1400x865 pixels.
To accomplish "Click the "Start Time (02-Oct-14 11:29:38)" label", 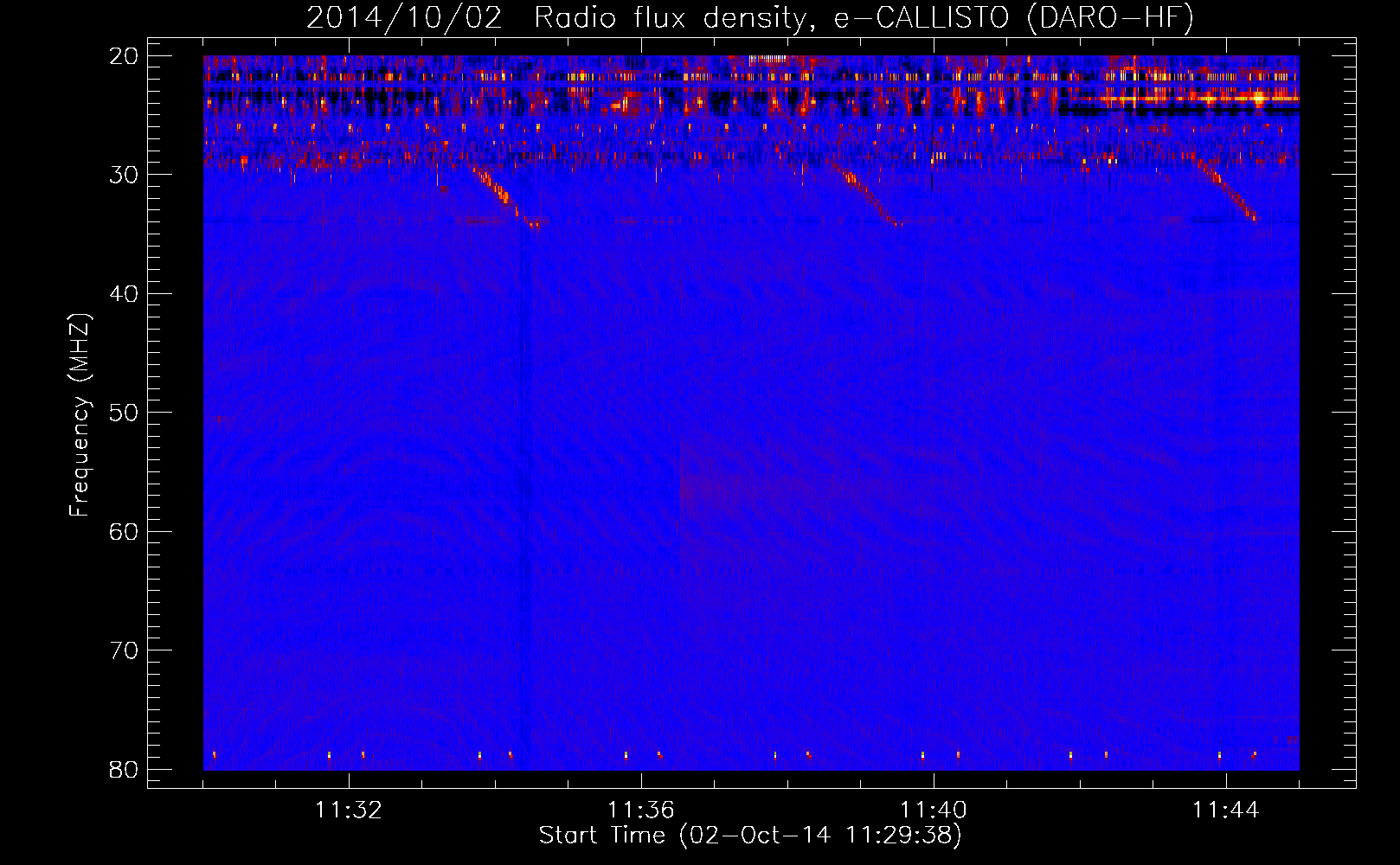I will (750, 836).
